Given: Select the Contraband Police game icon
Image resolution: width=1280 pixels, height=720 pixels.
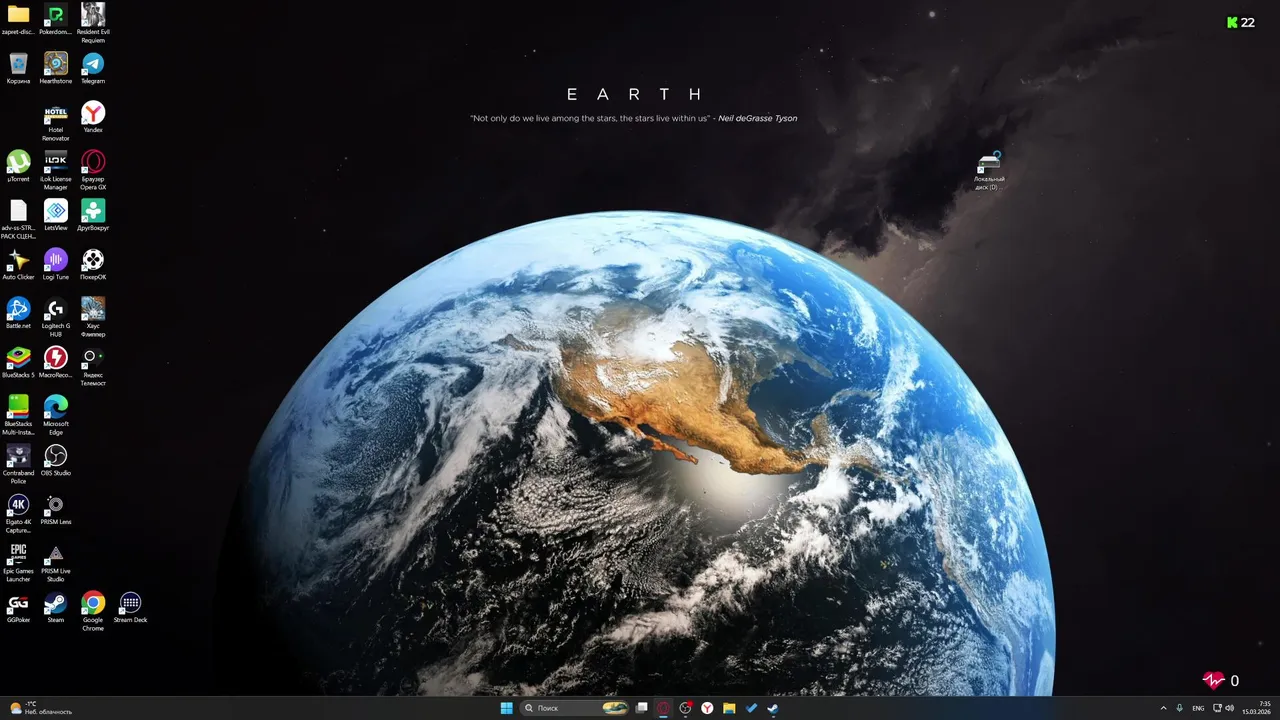Looking at the screenshot, I should click(x=18, y=464).
